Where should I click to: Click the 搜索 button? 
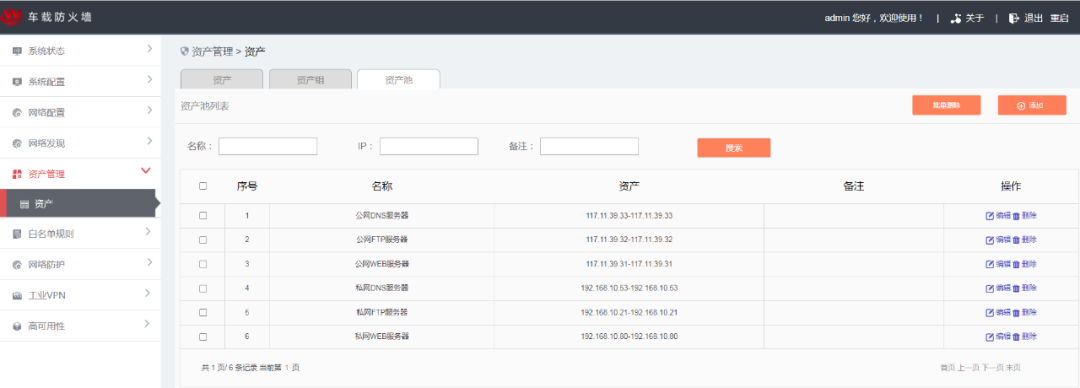pyautogui.click(x=734, y=147)
